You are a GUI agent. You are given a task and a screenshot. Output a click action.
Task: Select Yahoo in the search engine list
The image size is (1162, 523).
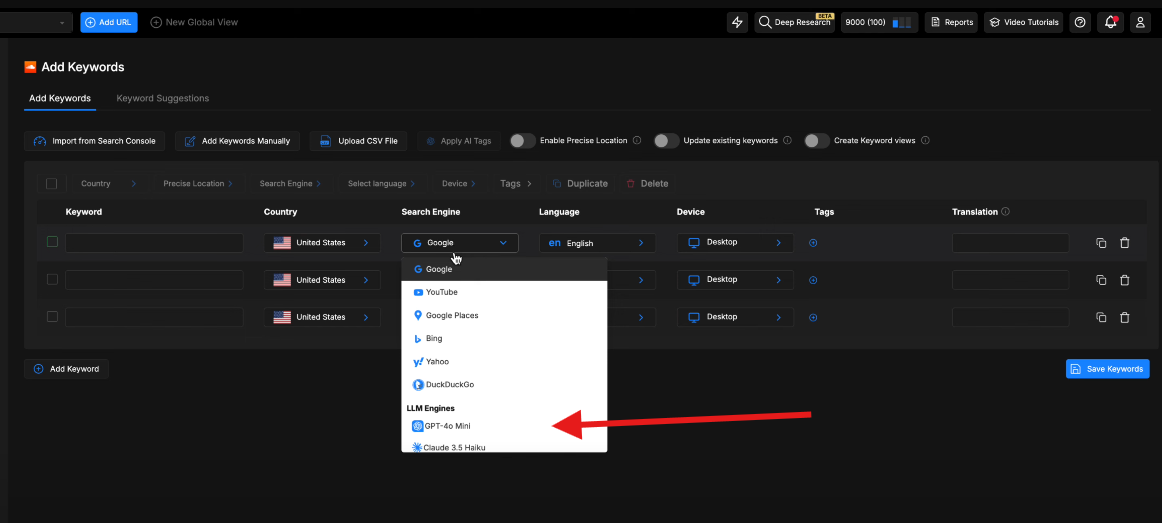(504, 362)
